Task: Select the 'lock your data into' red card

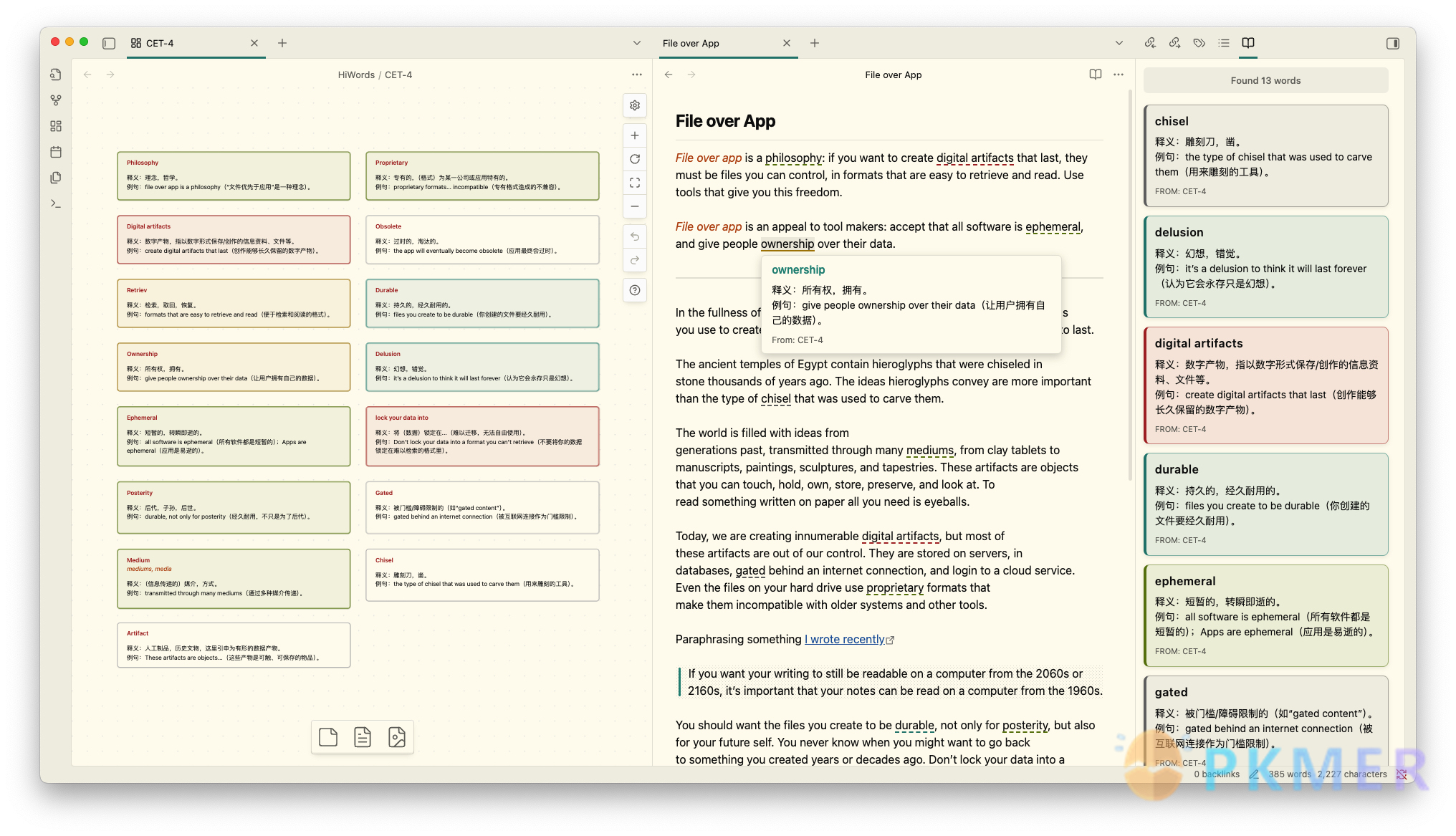Action: (x=482, y=436)
